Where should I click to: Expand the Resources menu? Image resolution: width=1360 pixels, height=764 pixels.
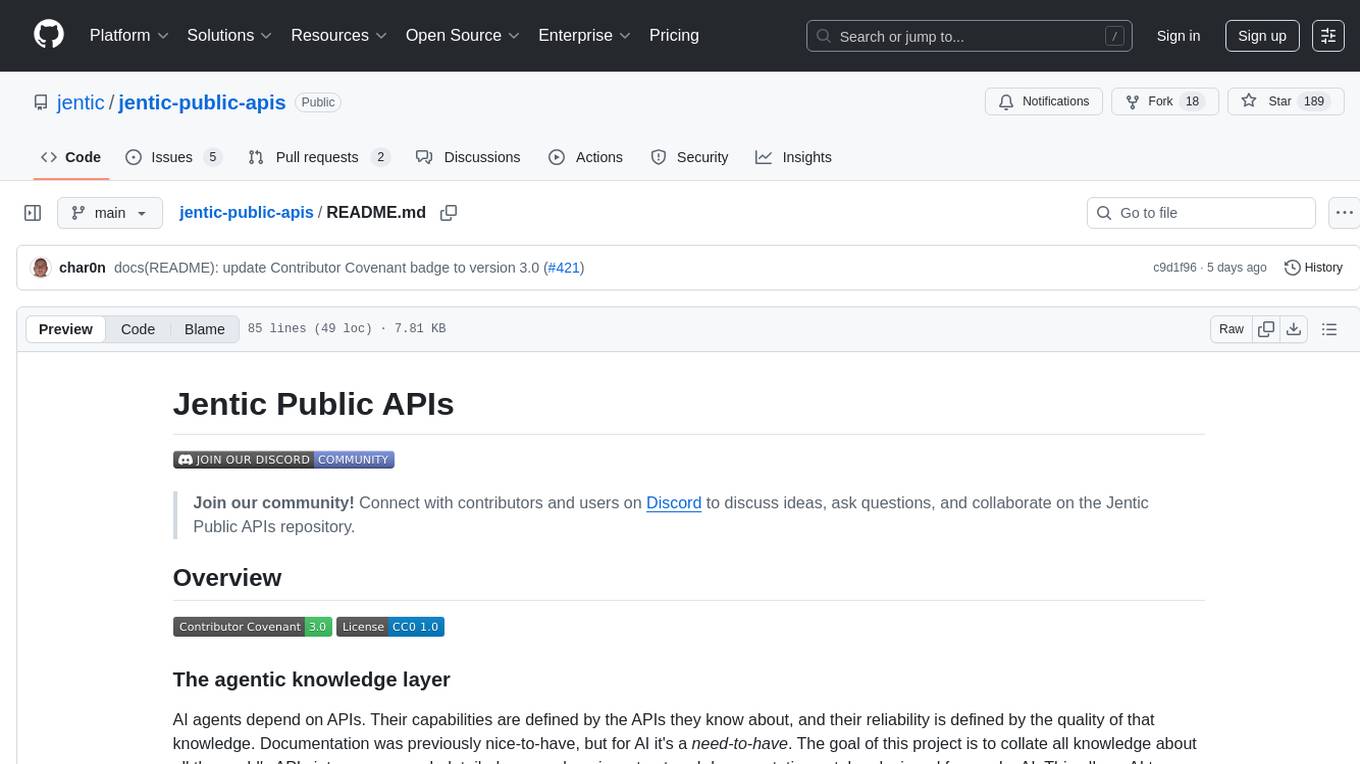coord(339,35)
